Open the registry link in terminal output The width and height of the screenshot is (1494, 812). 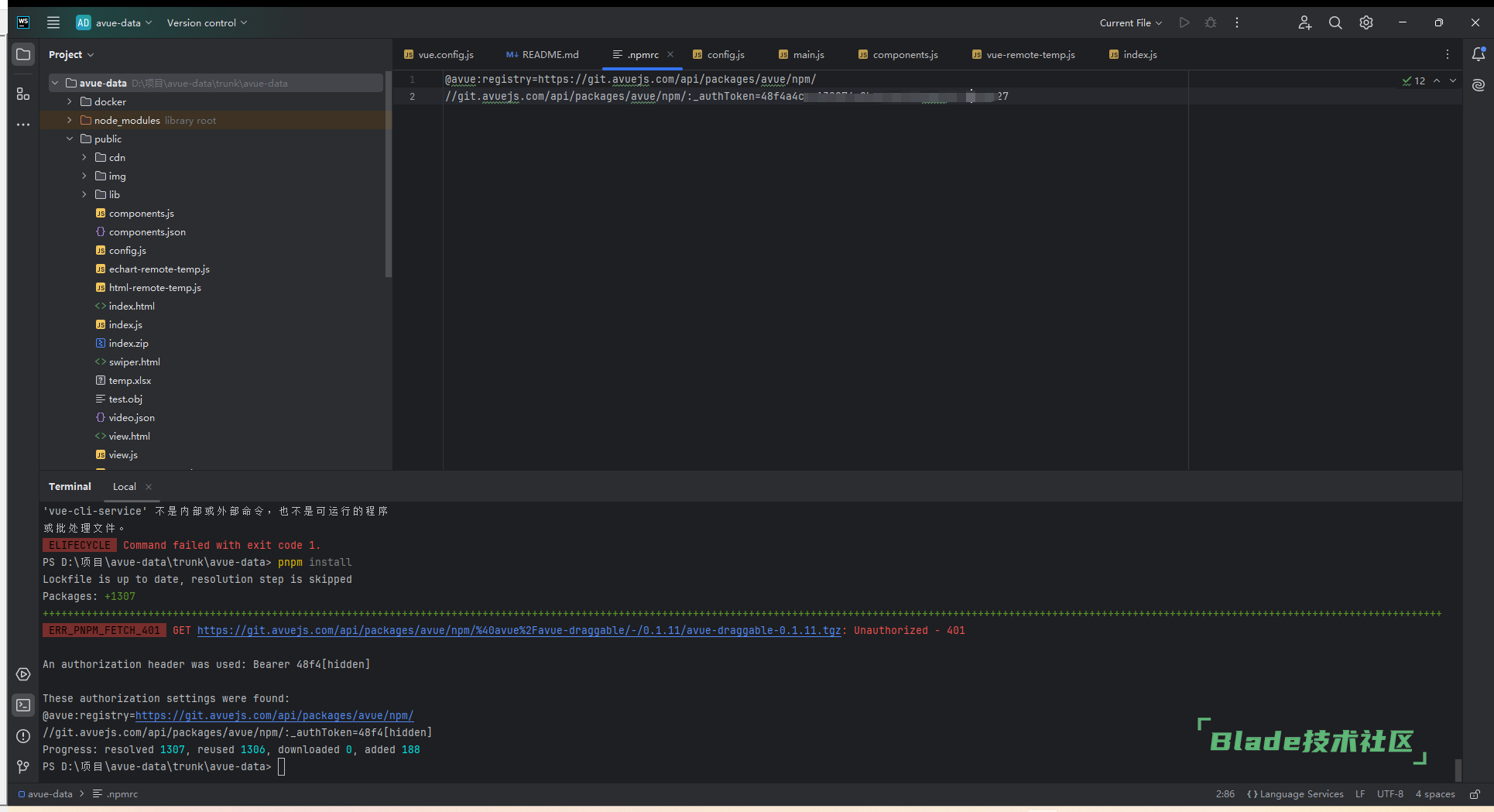point(274,716)
